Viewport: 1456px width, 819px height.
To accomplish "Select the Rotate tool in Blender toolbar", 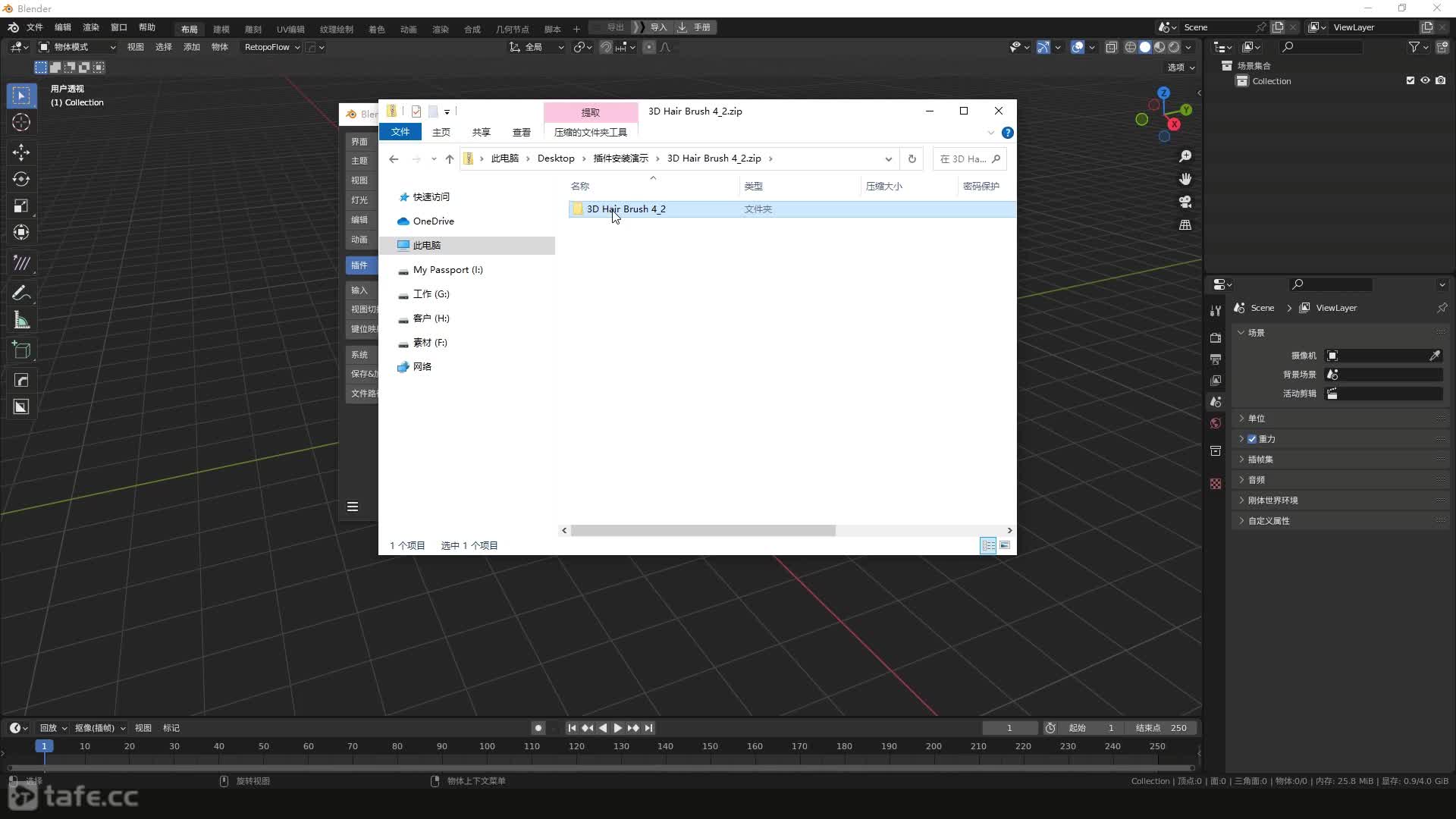I will [x=21, y=179].
